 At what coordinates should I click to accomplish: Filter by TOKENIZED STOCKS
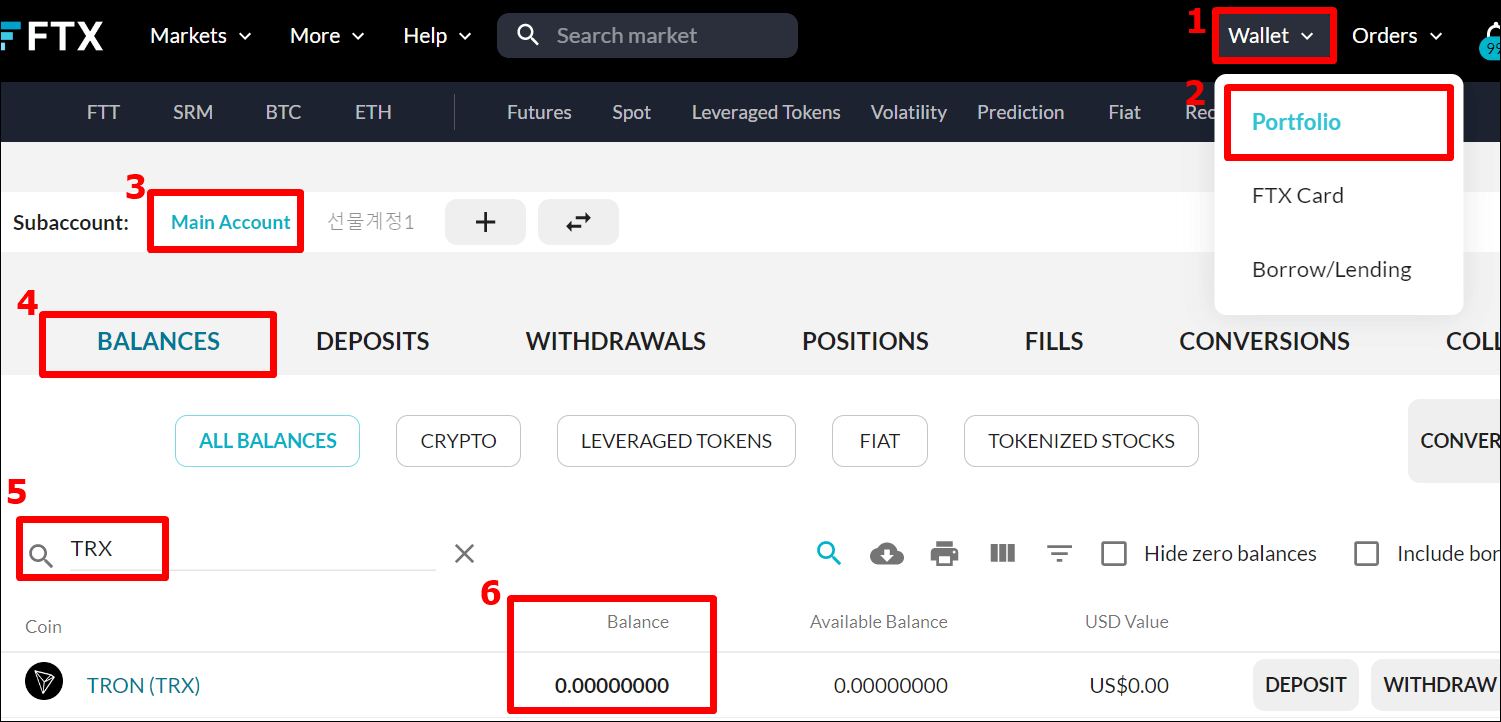(x=1081, y=441)
